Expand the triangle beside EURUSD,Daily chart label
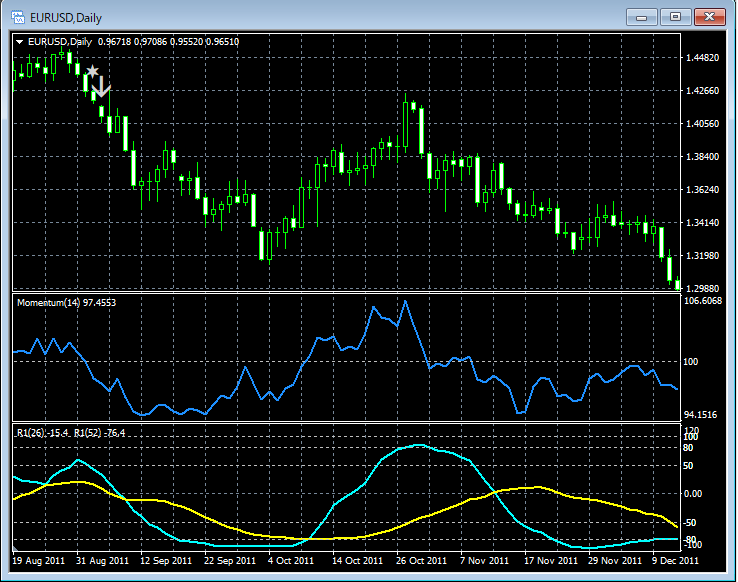The image size is (738, 582). [20, 41]
